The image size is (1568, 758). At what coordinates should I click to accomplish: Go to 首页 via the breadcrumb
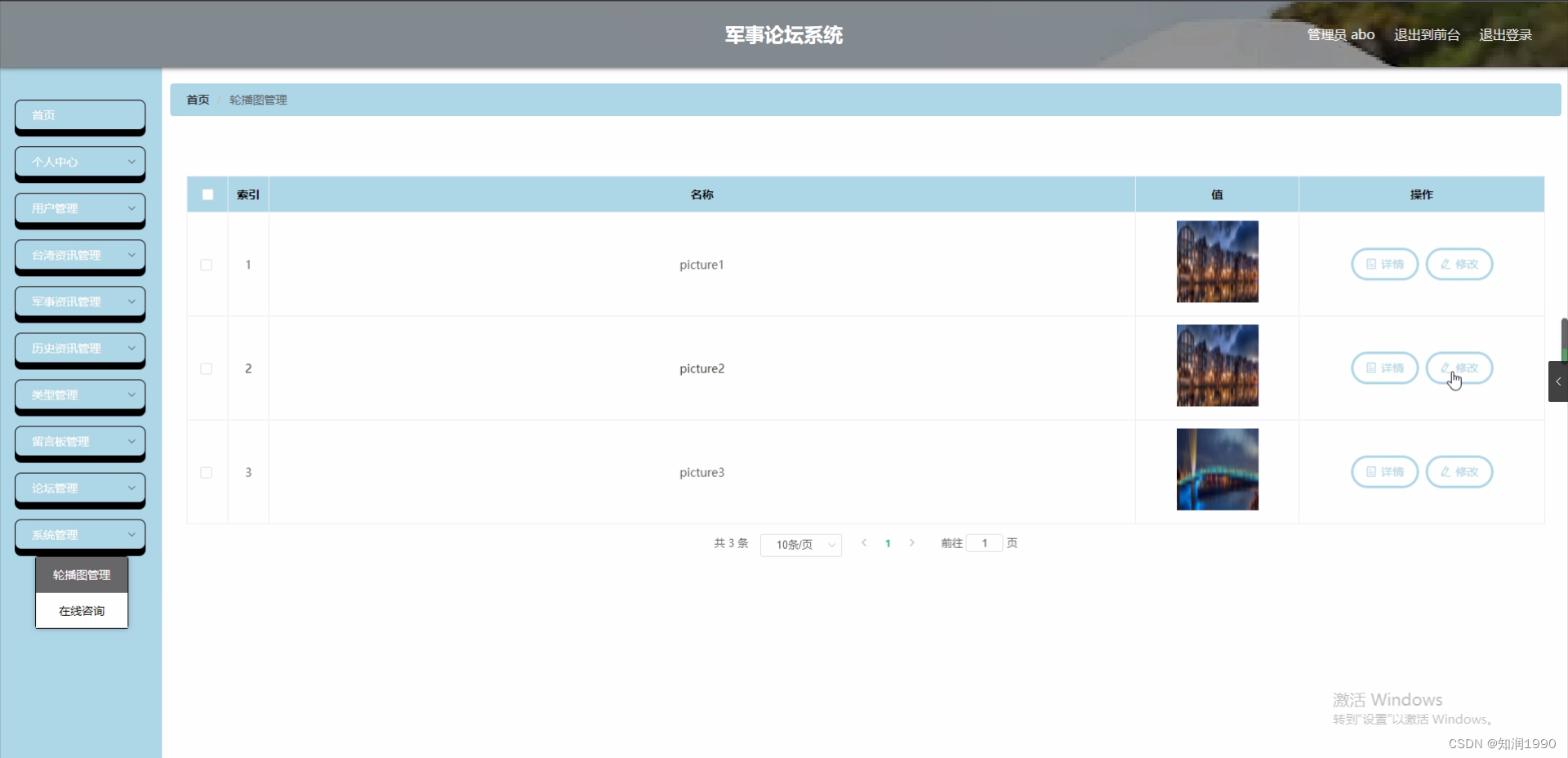tap(196, 99)
